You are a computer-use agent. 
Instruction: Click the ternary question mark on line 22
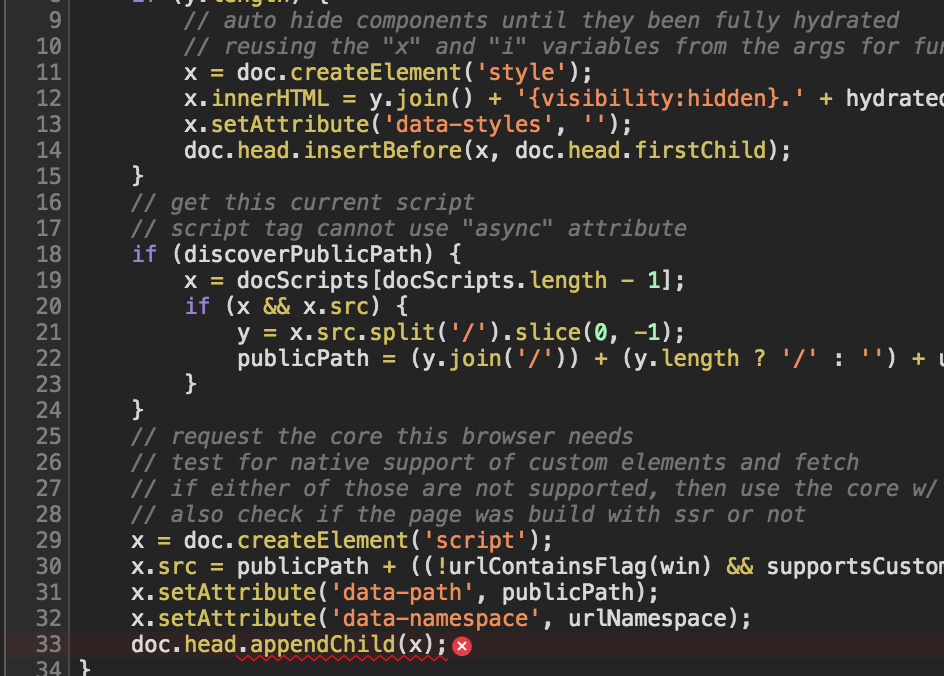click(760, 358)
